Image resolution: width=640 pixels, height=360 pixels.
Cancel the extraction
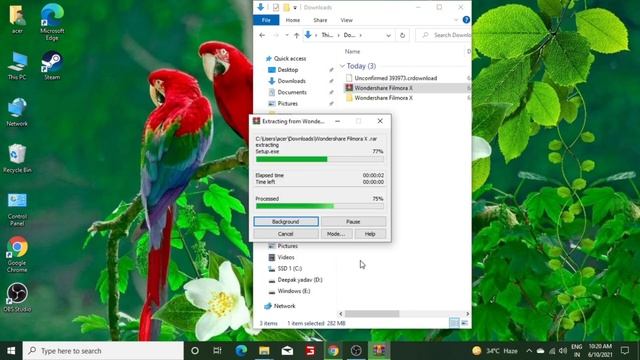(286, 234)
